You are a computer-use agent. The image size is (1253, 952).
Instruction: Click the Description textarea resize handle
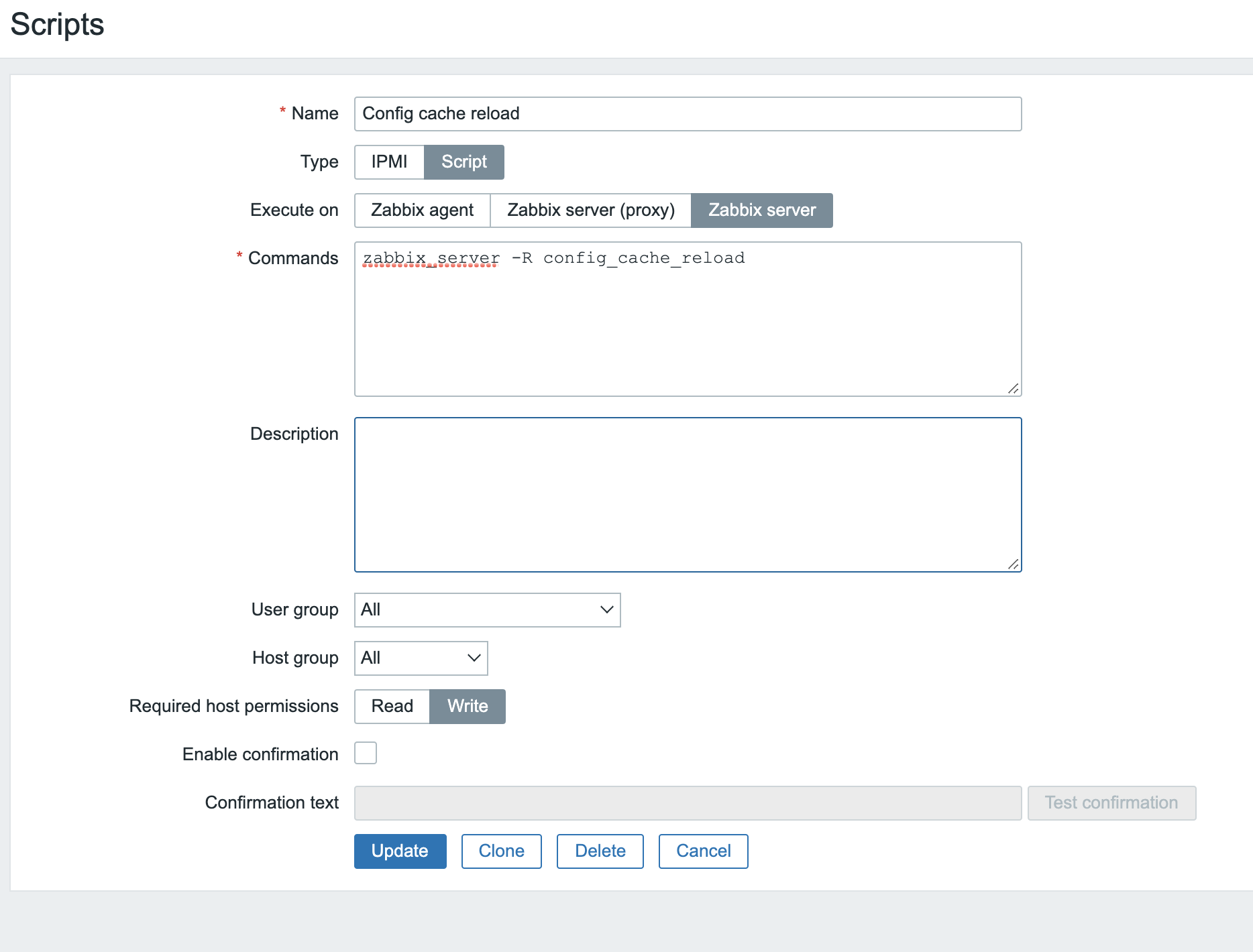tap(1014, 564)
